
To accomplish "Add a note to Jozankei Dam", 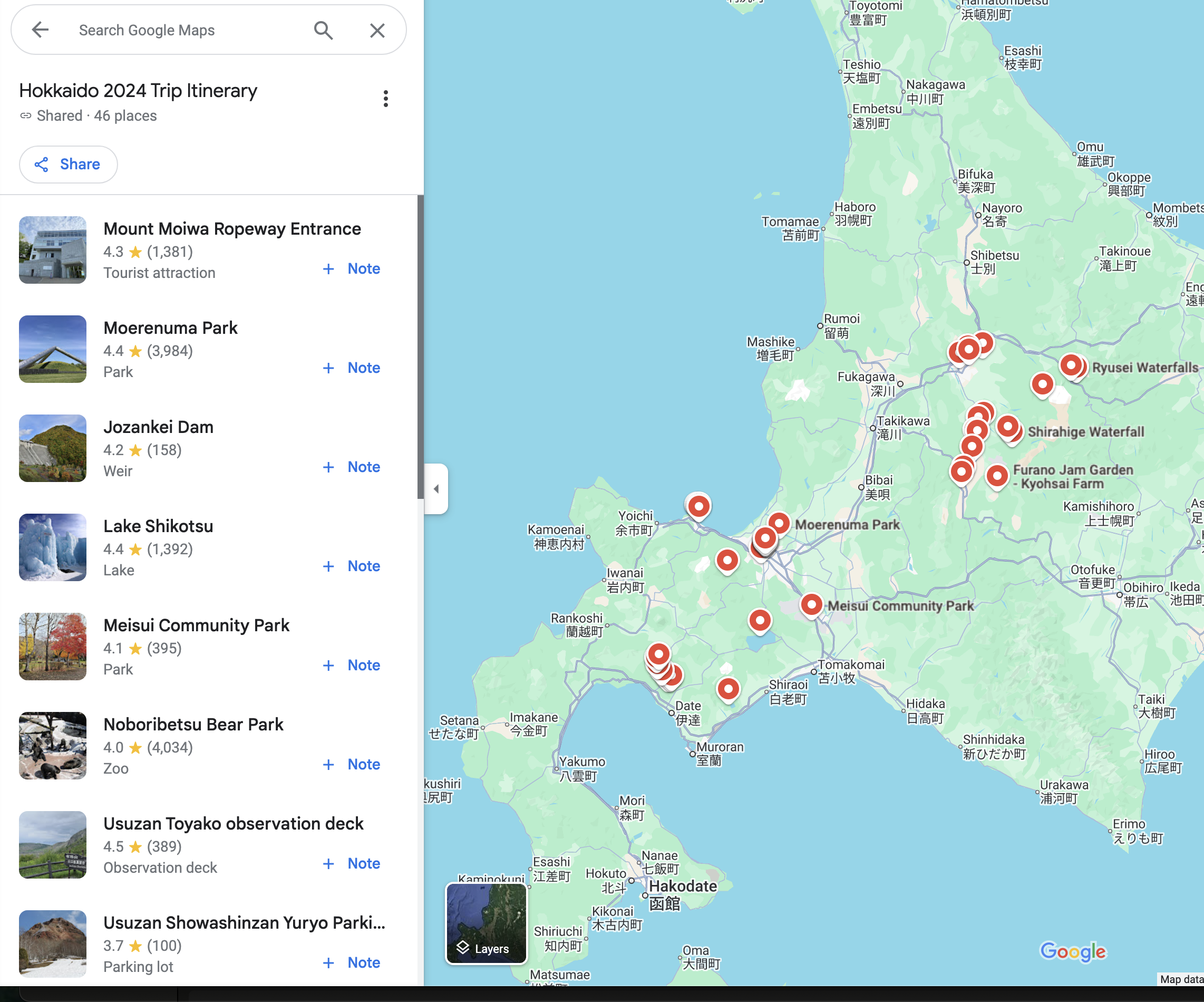I will (x=352, y=467).
